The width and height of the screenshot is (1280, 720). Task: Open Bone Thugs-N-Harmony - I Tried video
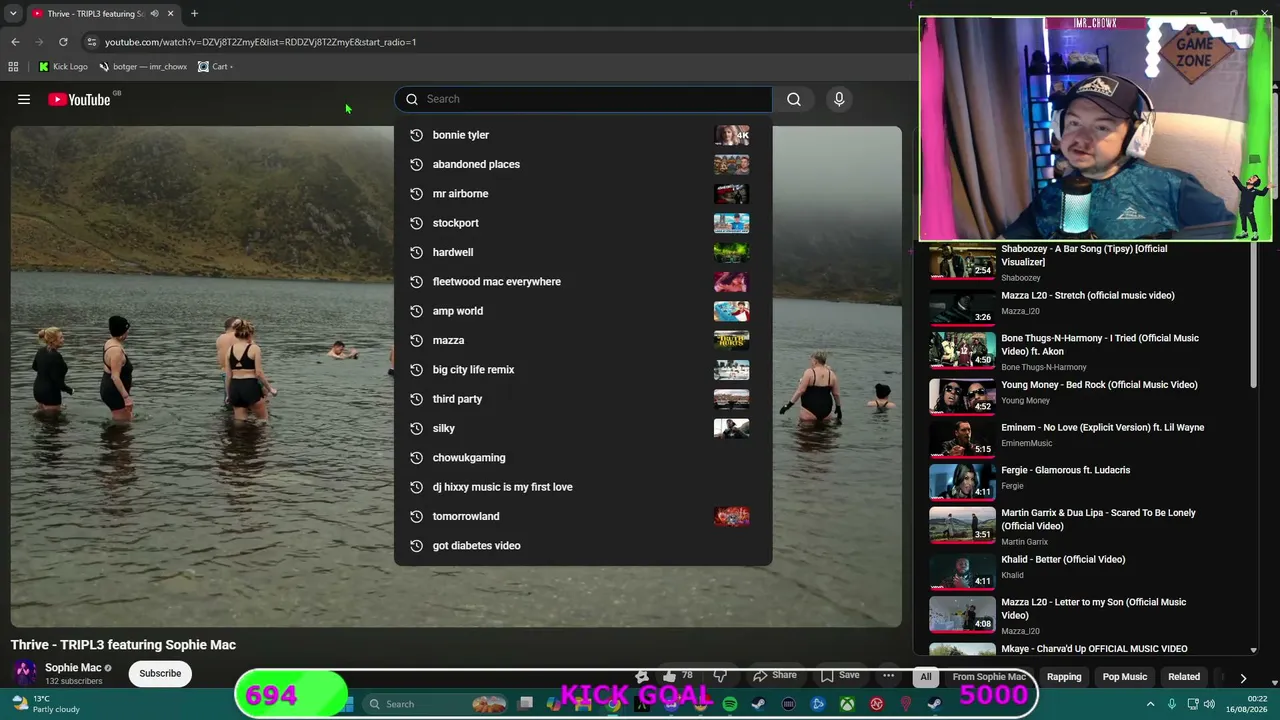(x=1100, y=345)
